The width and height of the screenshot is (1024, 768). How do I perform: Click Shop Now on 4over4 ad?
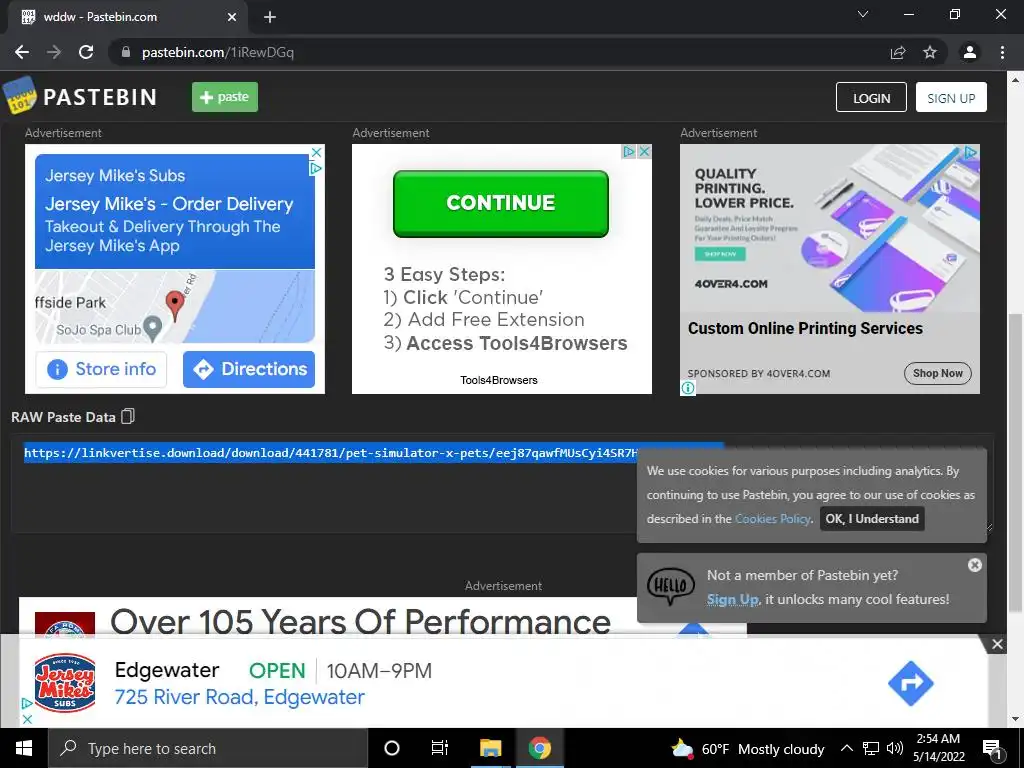937,373
